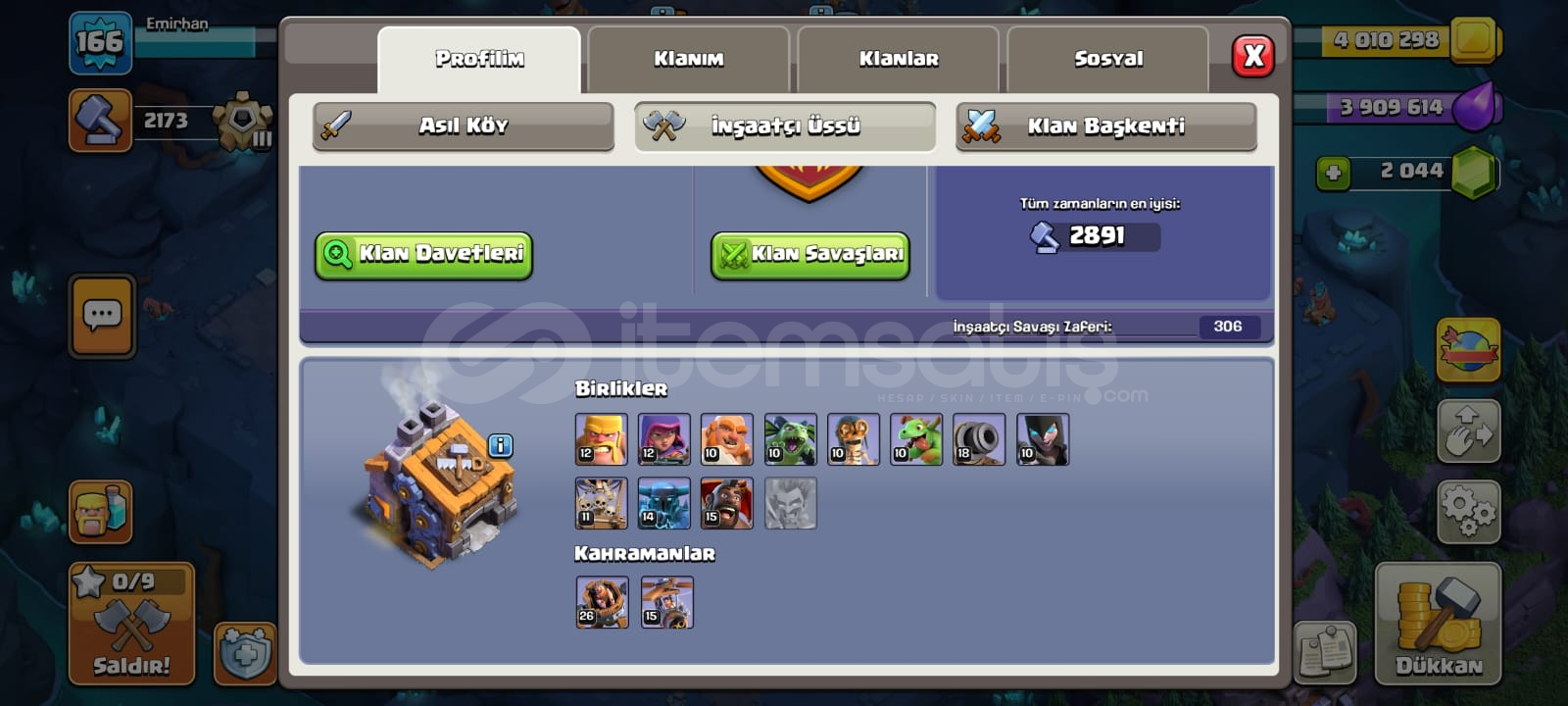1568x706 pixels.
Task: Select the İnşaatçı Üssü view
Action: coord(785,126)
